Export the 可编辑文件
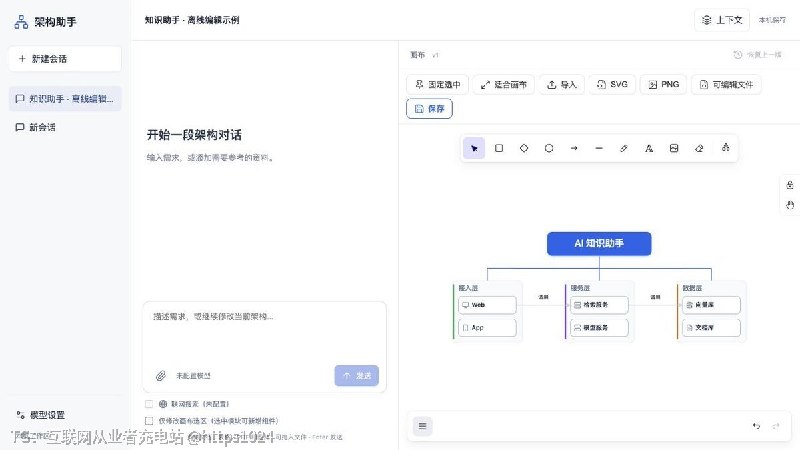The image size is (800, 450). pos(726,85)
